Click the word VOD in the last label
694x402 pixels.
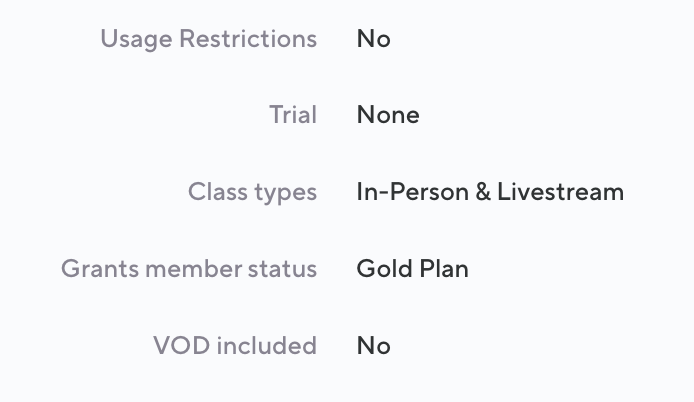(178, 346)
